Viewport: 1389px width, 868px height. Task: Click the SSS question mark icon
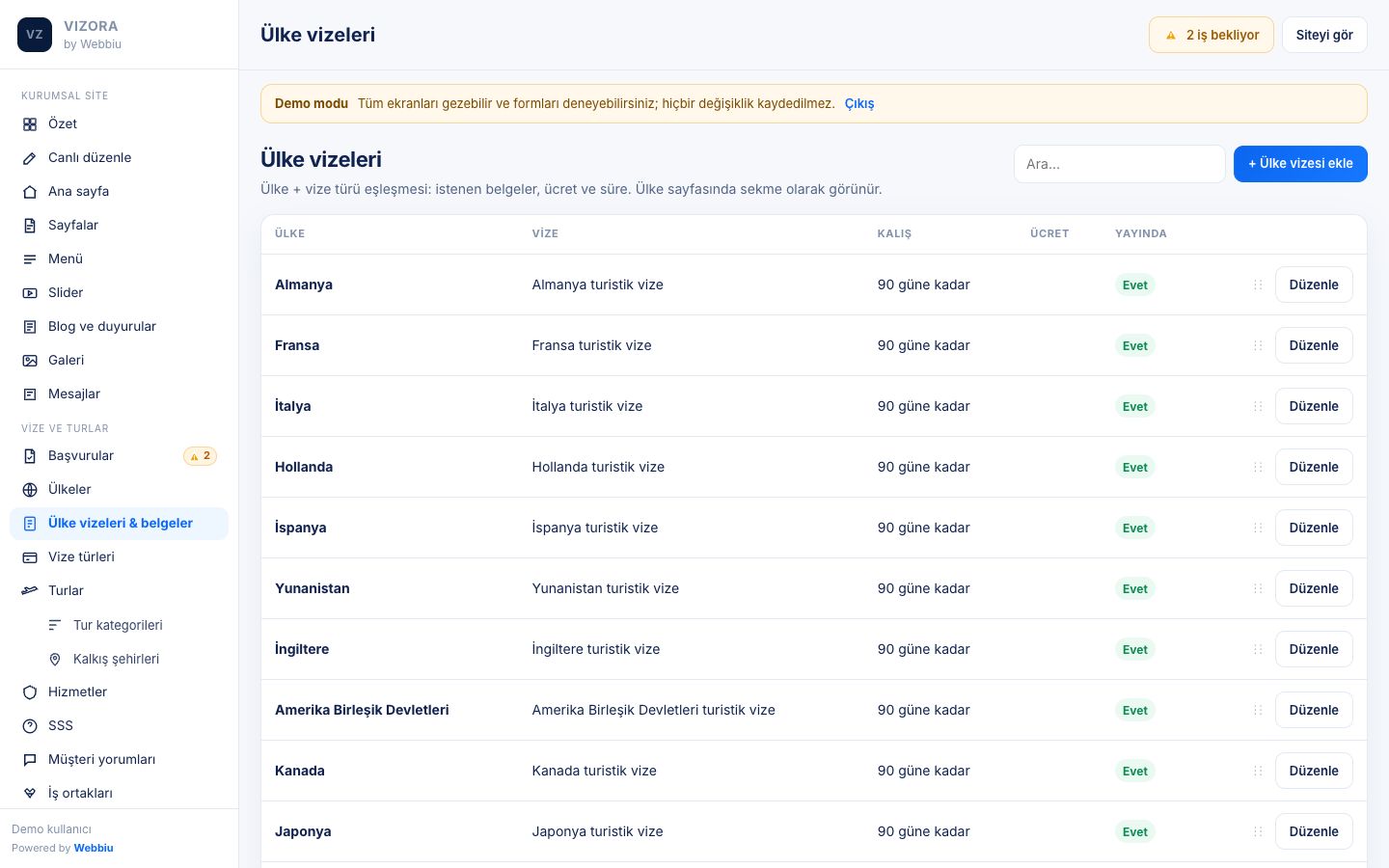click(30, 726)
